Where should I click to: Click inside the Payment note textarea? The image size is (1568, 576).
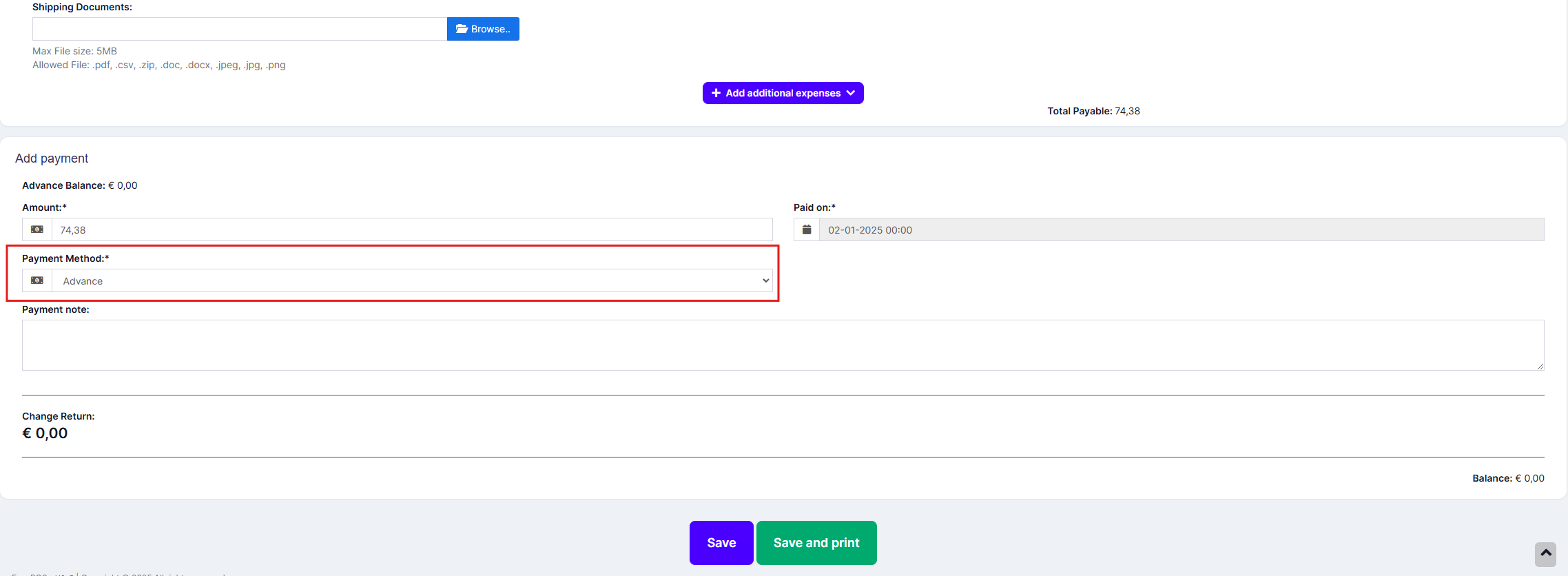783,345
